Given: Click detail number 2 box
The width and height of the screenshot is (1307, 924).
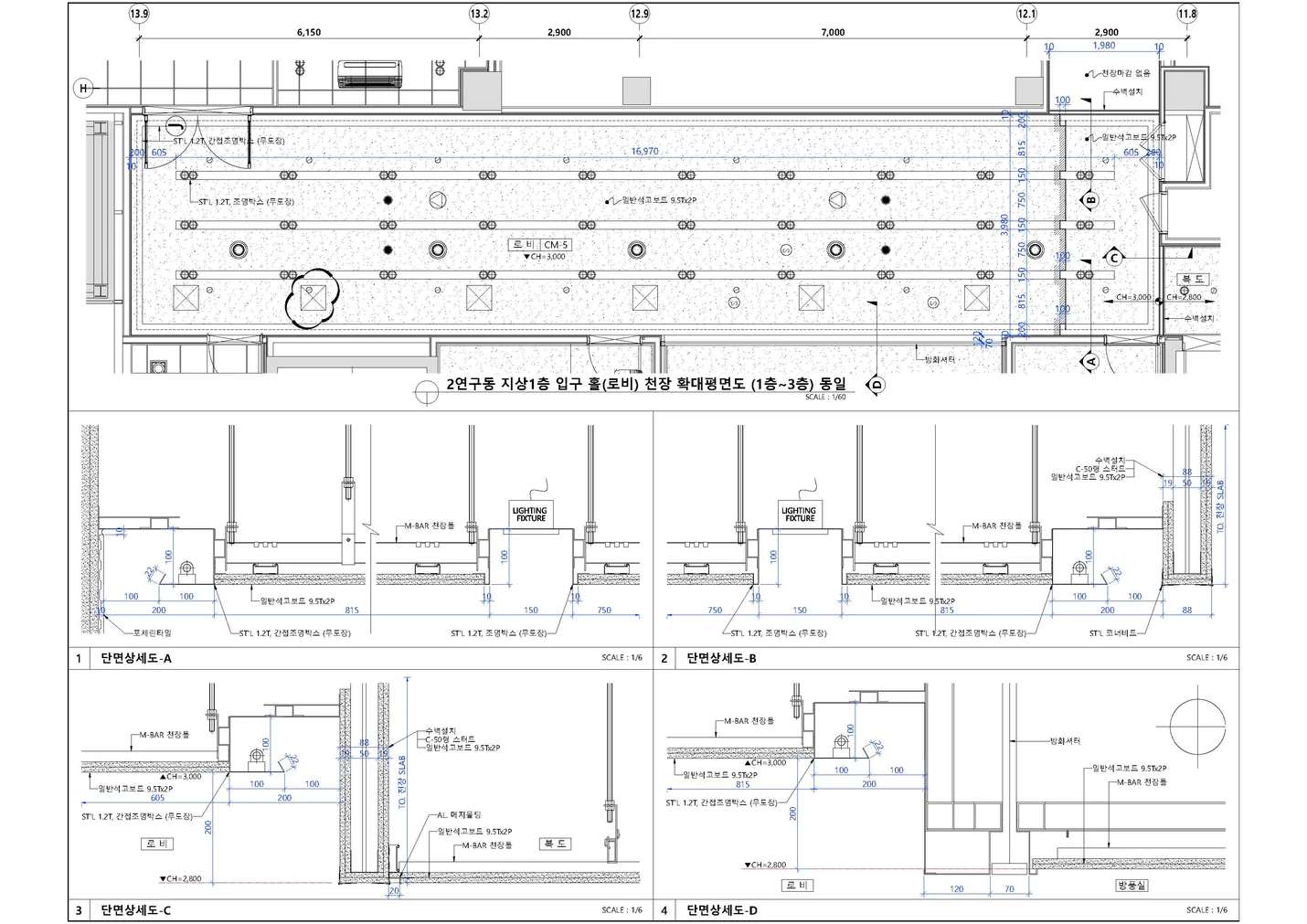Looking at the screenshot, I should coord(664,658).
